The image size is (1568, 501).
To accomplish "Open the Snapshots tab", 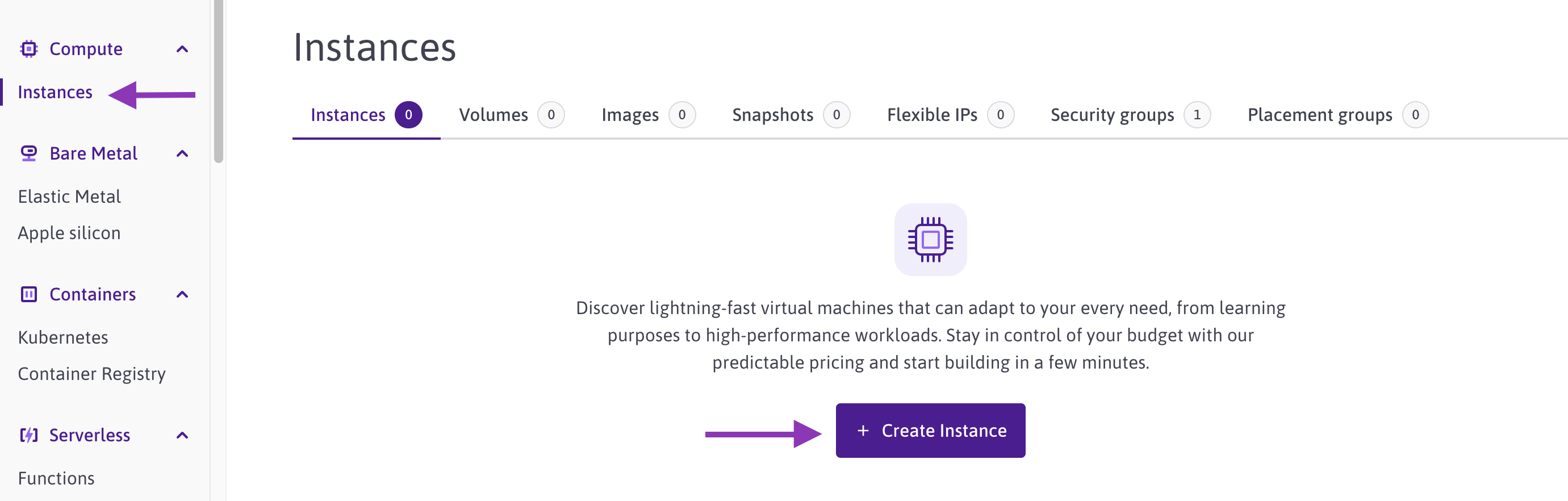I will click(772, 115).
